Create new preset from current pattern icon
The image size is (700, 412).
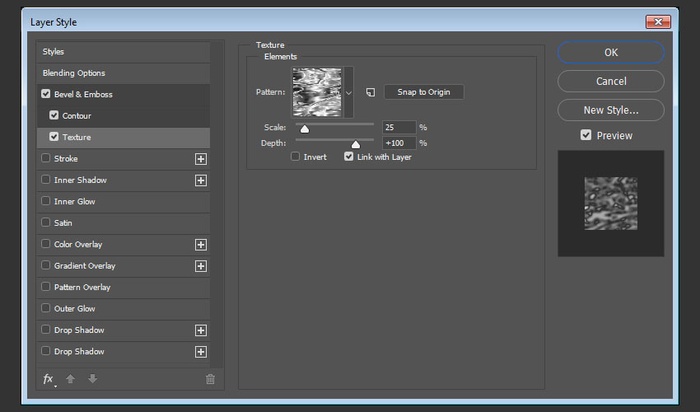[x=369, y=92]
